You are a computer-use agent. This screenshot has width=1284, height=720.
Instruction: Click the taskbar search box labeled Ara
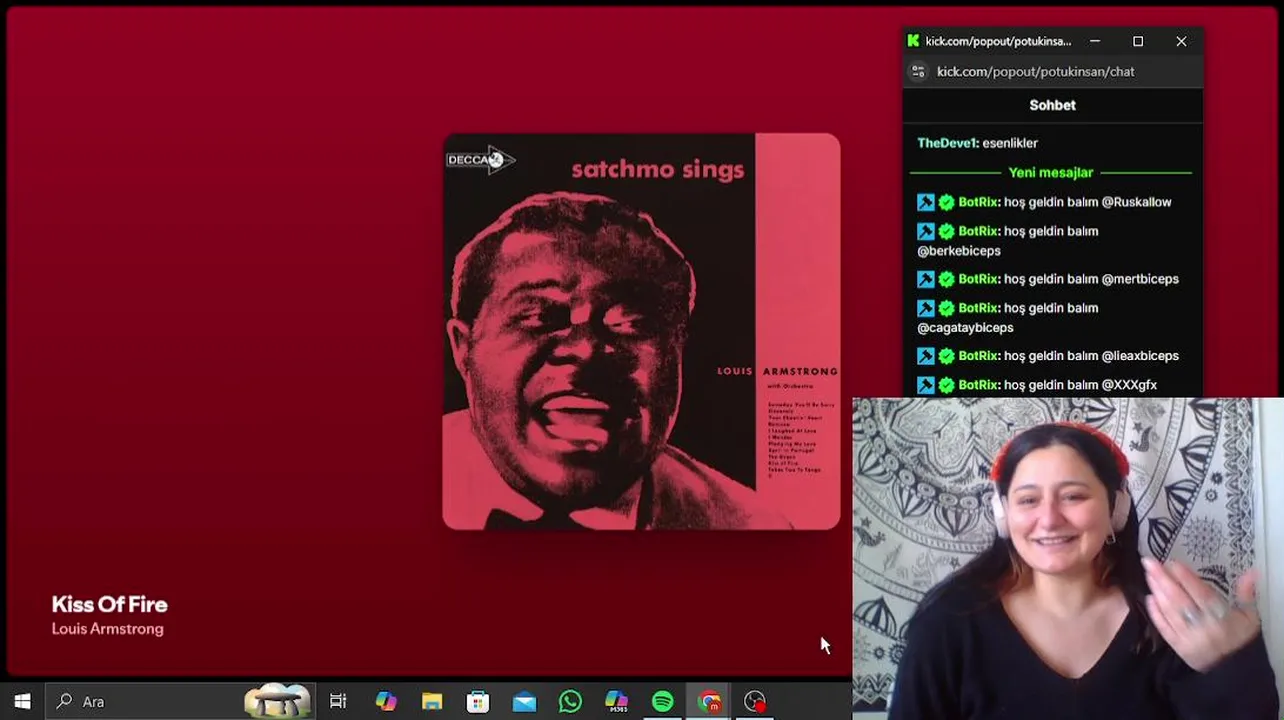180,701
